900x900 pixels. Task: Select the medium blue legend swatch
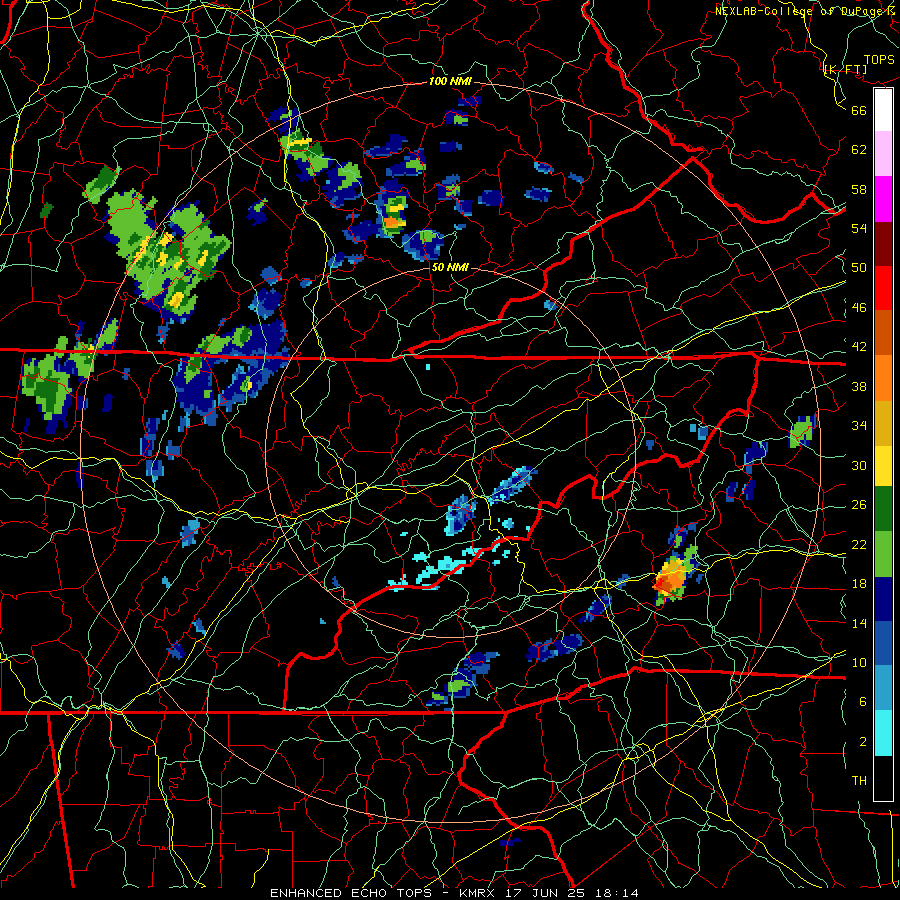point(883,643)
